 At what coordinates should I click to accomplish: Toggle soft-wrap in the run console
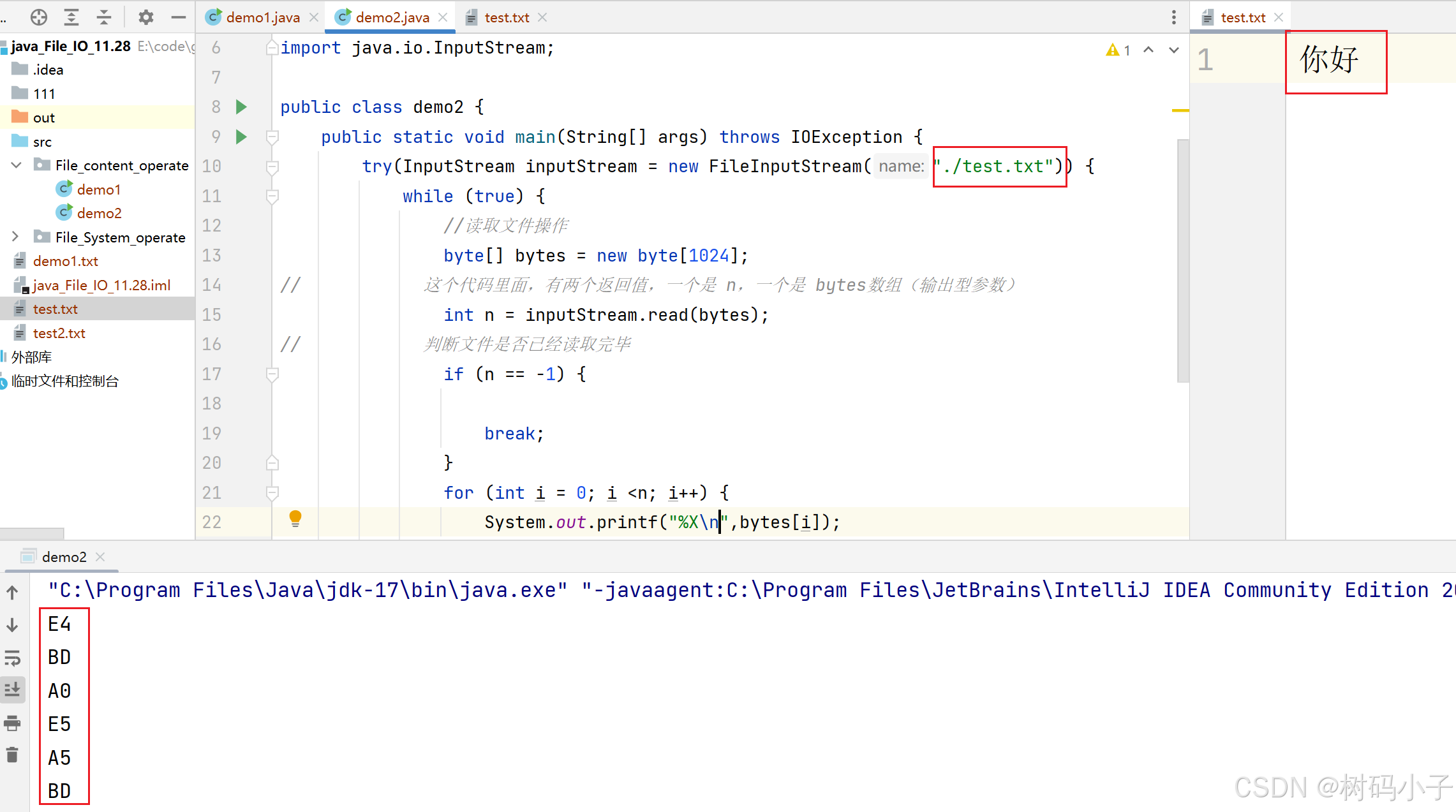12,657
